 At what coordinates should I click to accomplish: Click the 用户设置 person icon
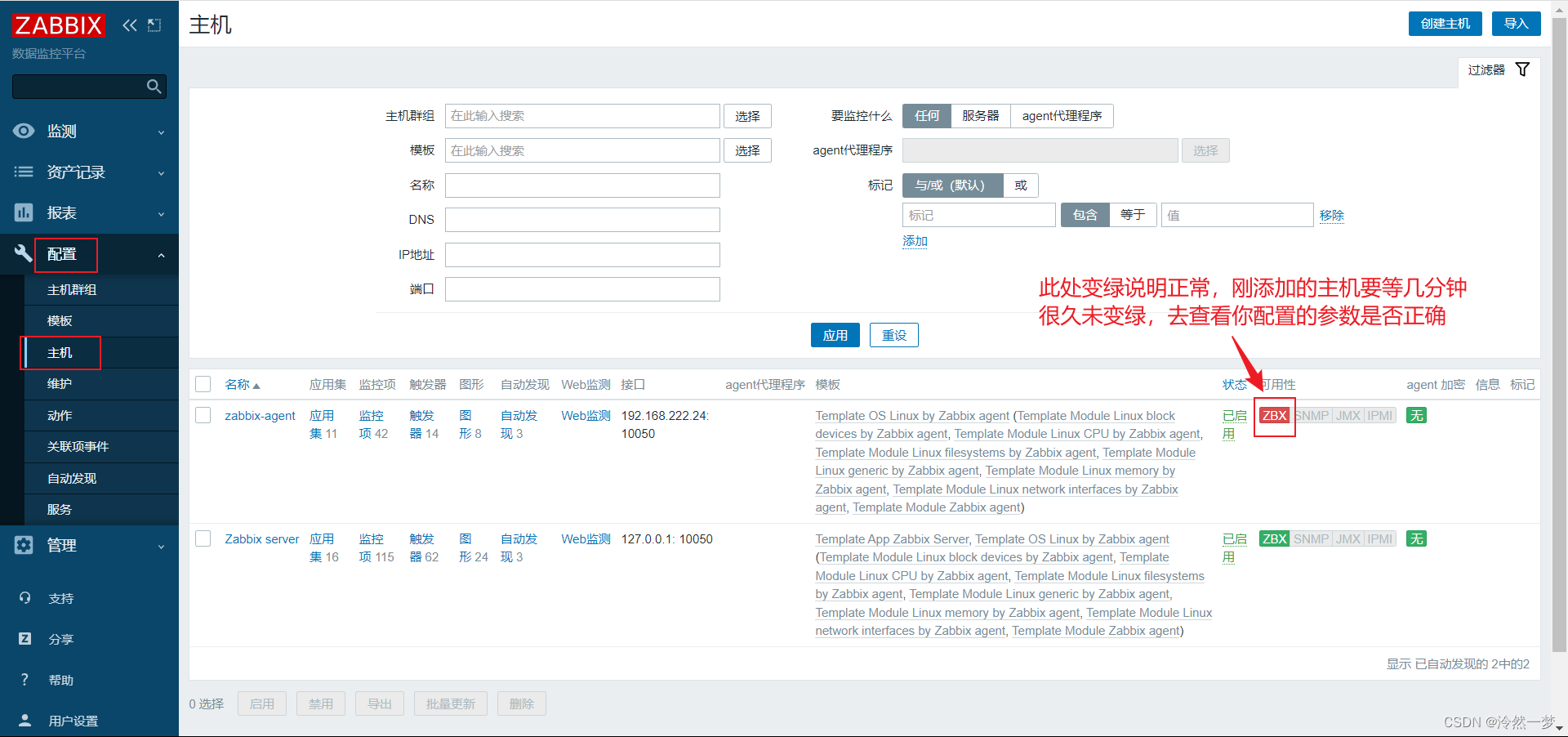[24, 721]
